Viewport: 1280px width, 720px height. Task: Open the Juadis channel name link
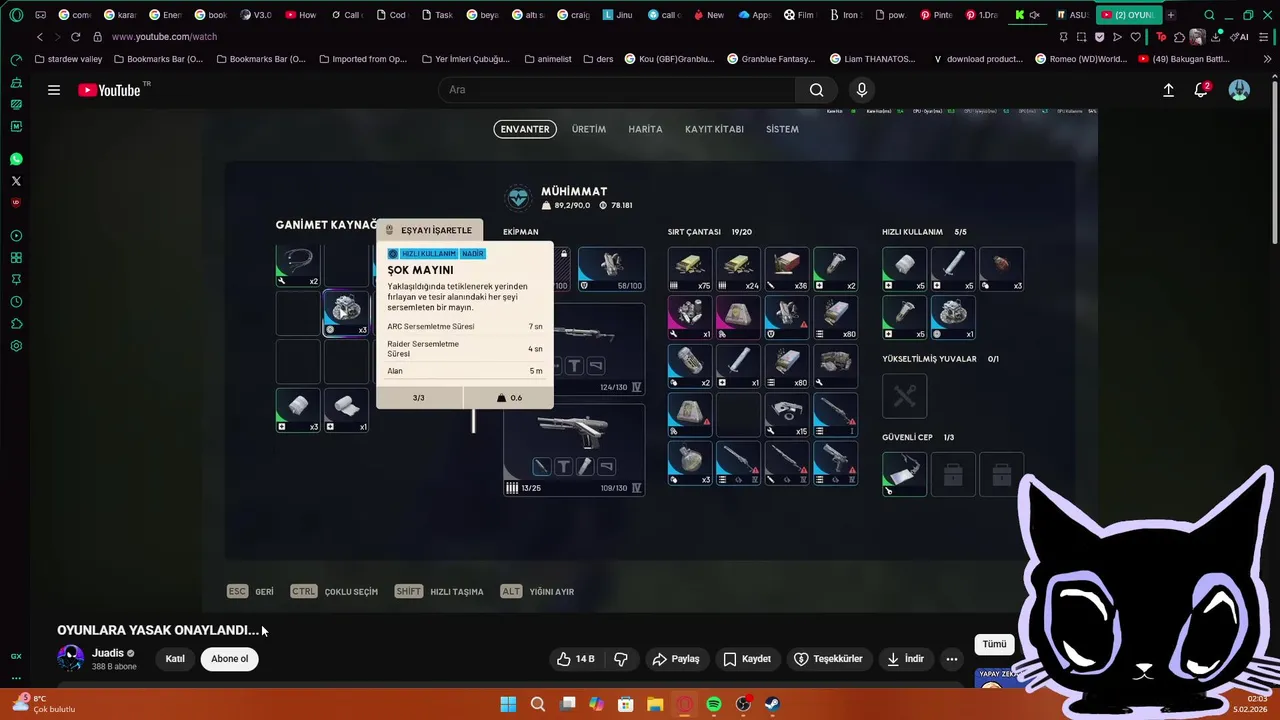[x=108, y=653]
